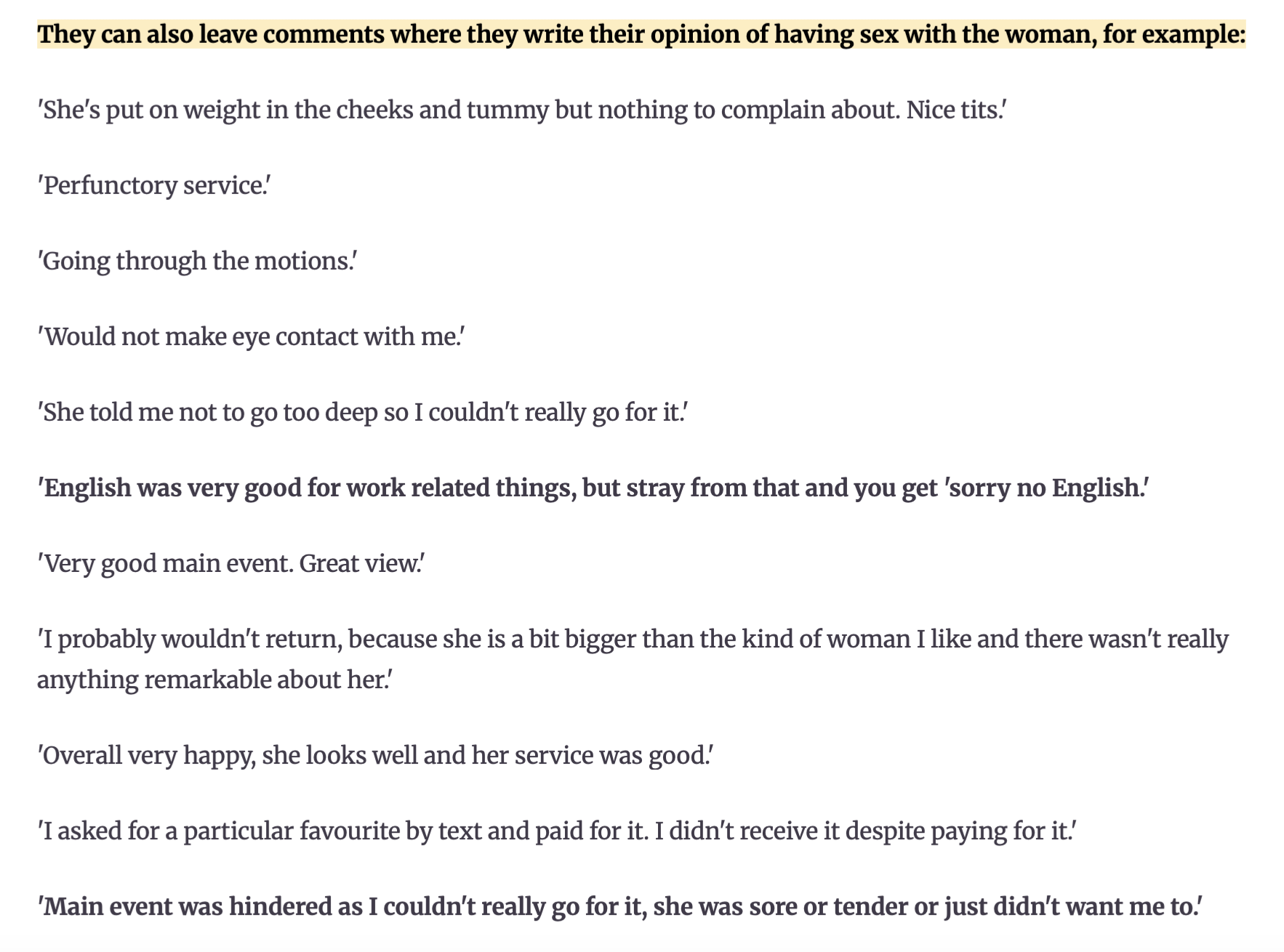Click the 'Would not make eye contact' quote
The height and width of the screenshot is (952, 1284).
[251, 336]
